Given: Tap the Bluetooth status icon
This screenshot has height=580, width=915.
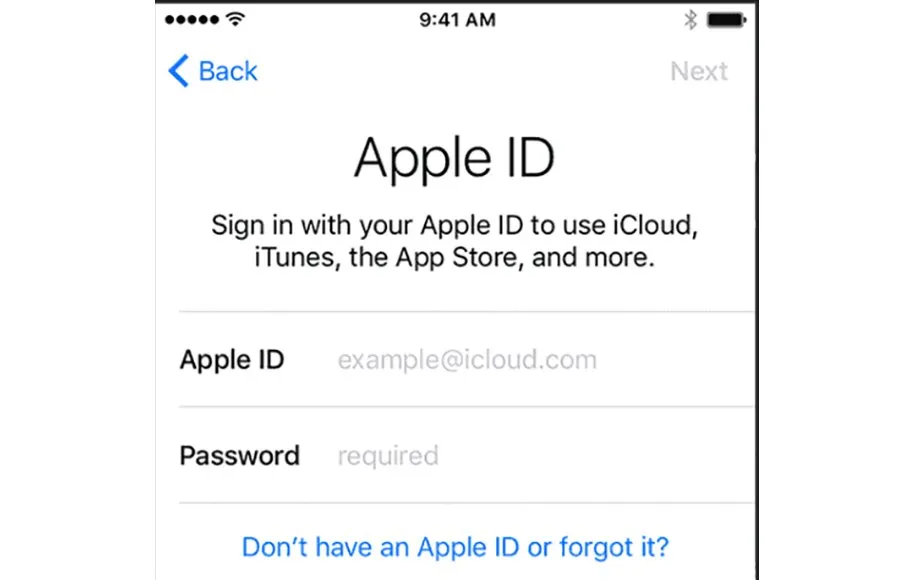Looking at the screenshot, I should click(690, 19).
